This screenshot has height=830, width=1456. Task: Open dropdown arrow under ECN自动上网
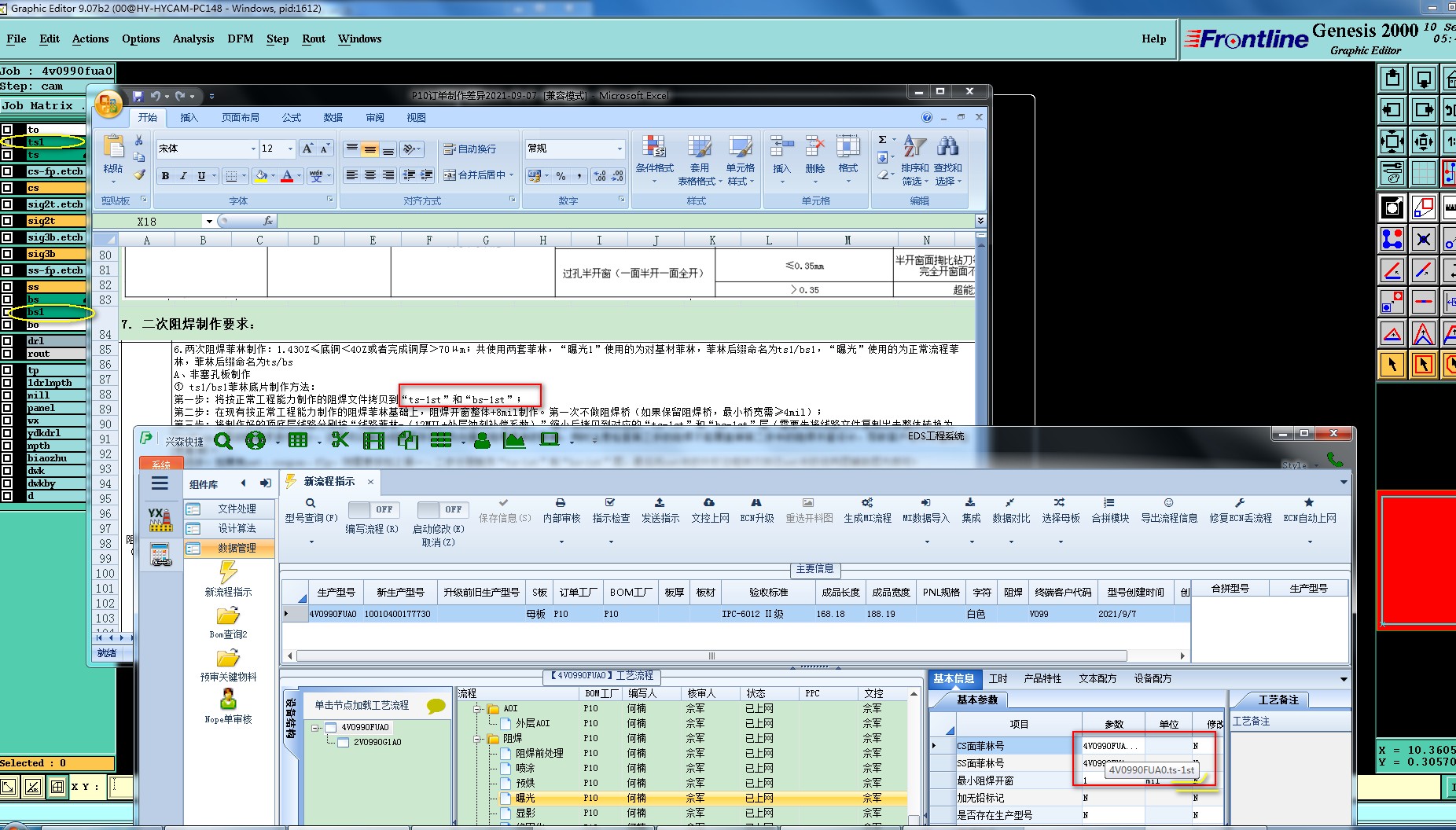(x=1310, y=542)
